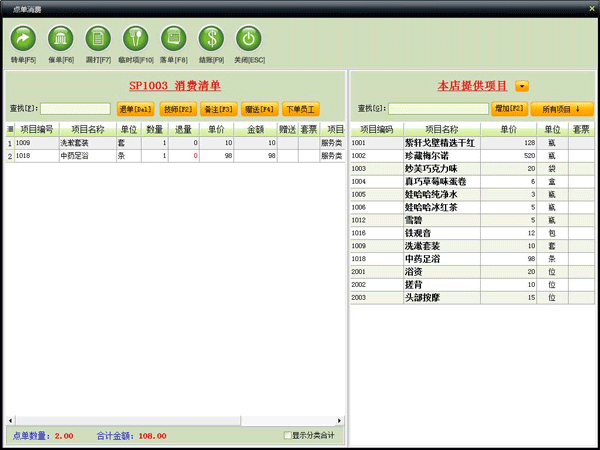Click the 催单 [F6] toolbar icon
Screen dimensions: 600x450
pos(60,38)
